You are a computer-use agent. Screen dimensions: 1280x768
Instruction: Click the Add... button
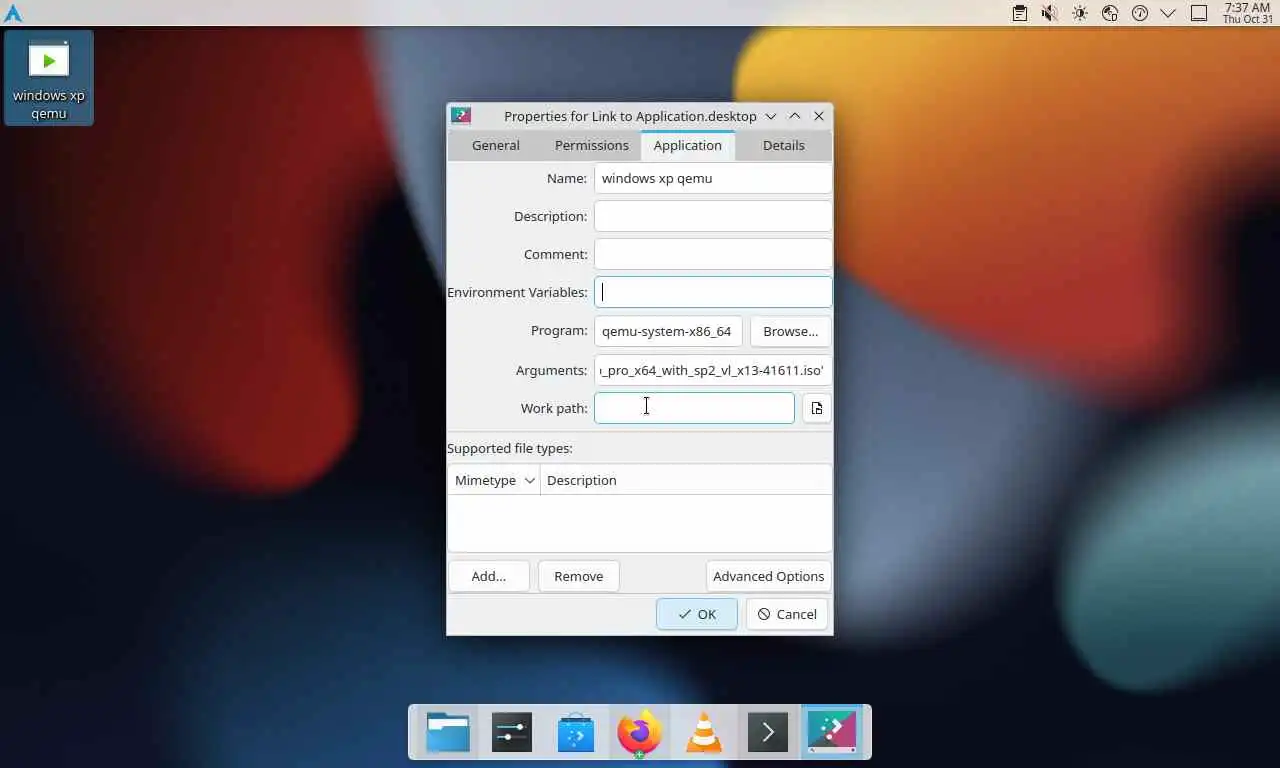tap(488, 576)
